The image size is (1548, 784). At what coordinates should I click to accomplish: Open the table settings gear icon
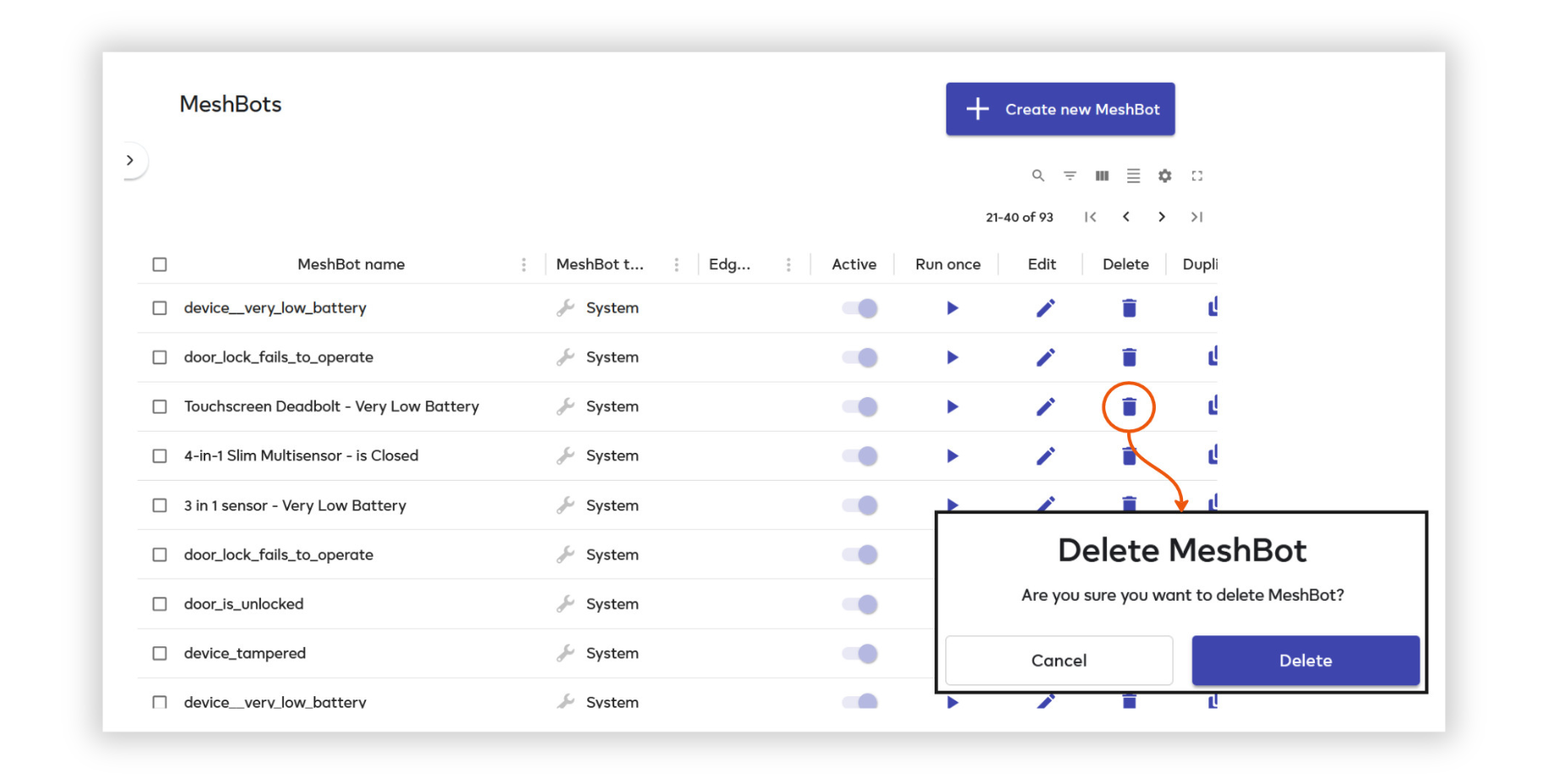[x=1165, y=176]
